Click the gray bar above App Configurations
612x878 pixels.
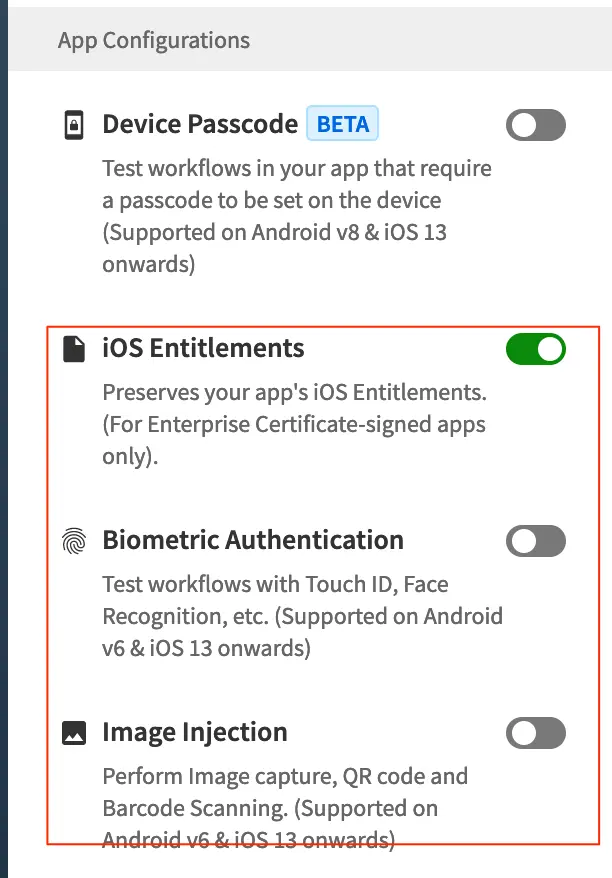(x=306, y=4)
